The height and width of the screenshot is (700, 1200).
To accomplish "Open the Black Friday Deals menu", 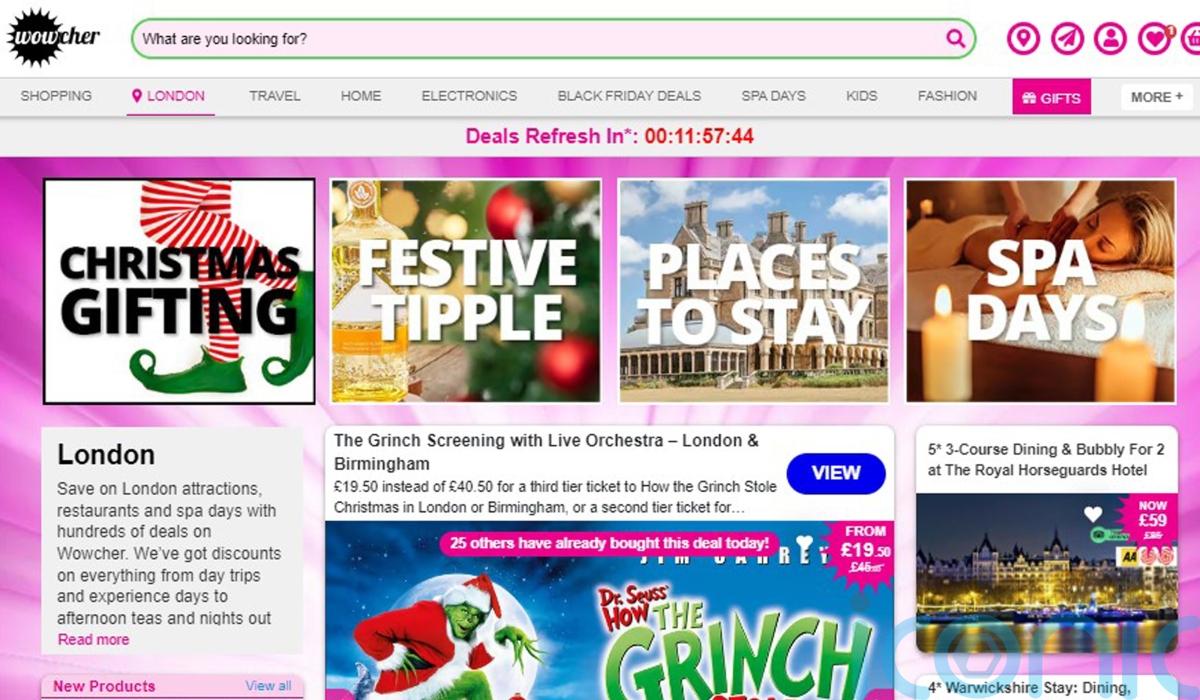I will coord(629,96).
